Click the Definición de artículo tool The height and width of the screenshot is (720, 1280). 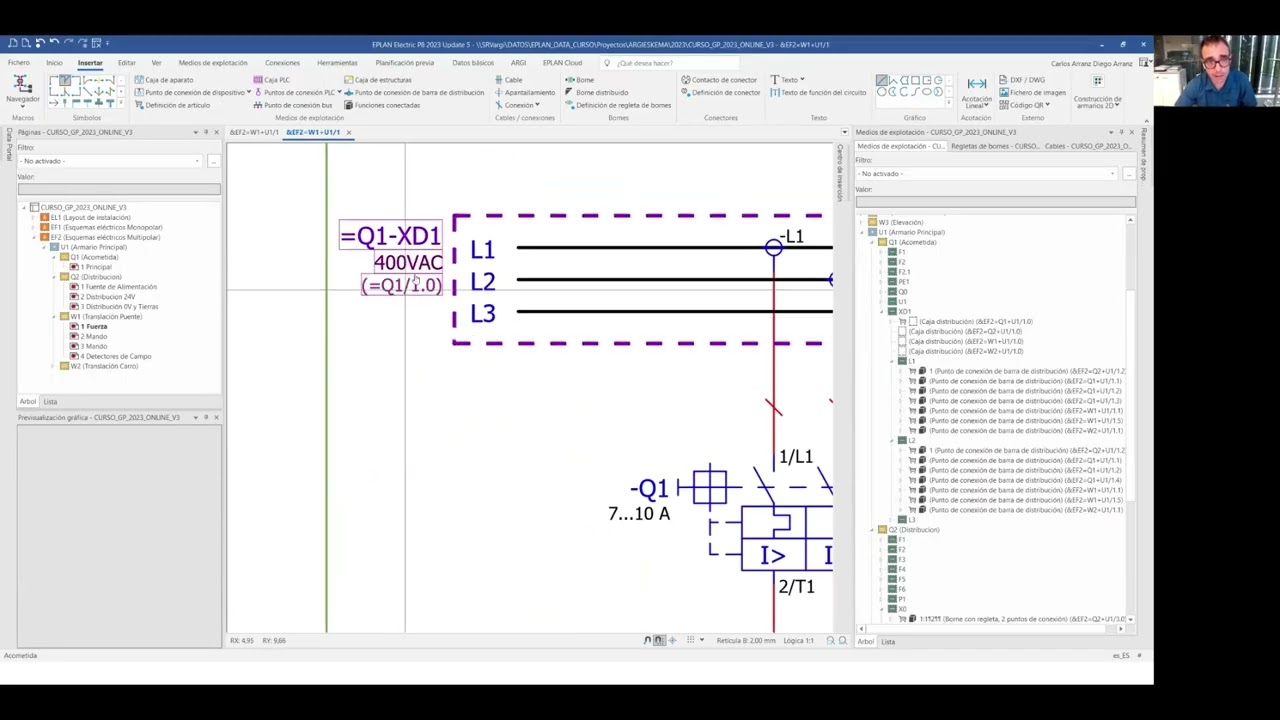pos(172,105)
